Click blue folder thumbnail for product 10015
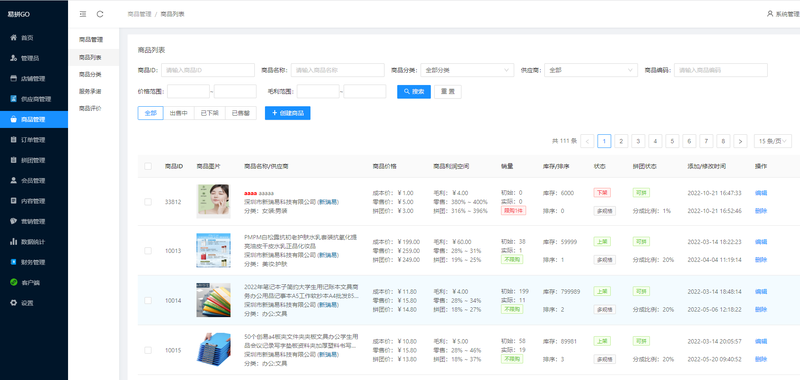Screen dimensions: 800x380 pyautogui.click(x=213, y=350)
